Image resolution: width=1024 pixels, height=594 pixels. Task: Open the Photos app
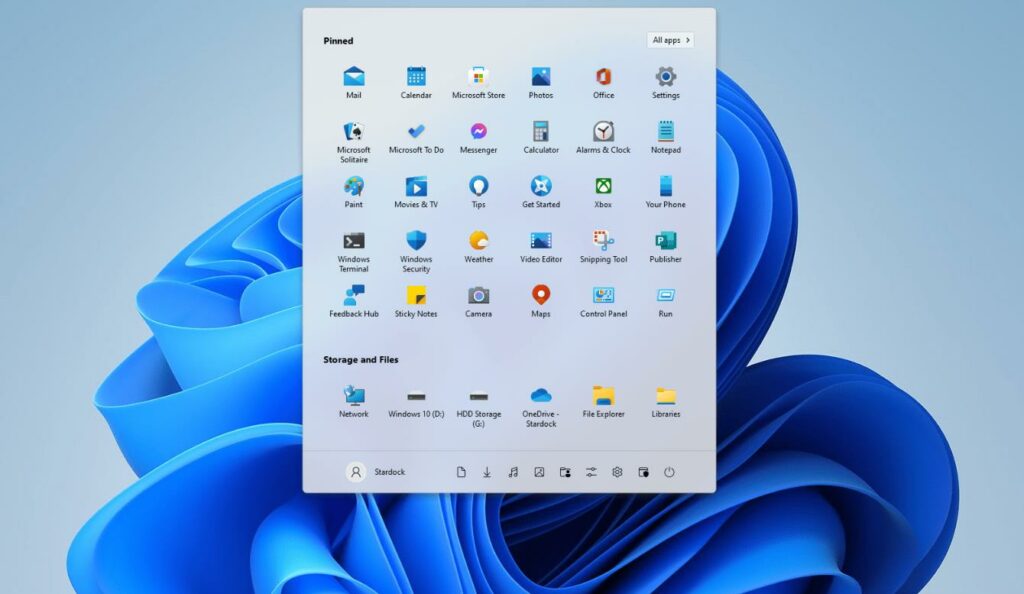(541, 83)
